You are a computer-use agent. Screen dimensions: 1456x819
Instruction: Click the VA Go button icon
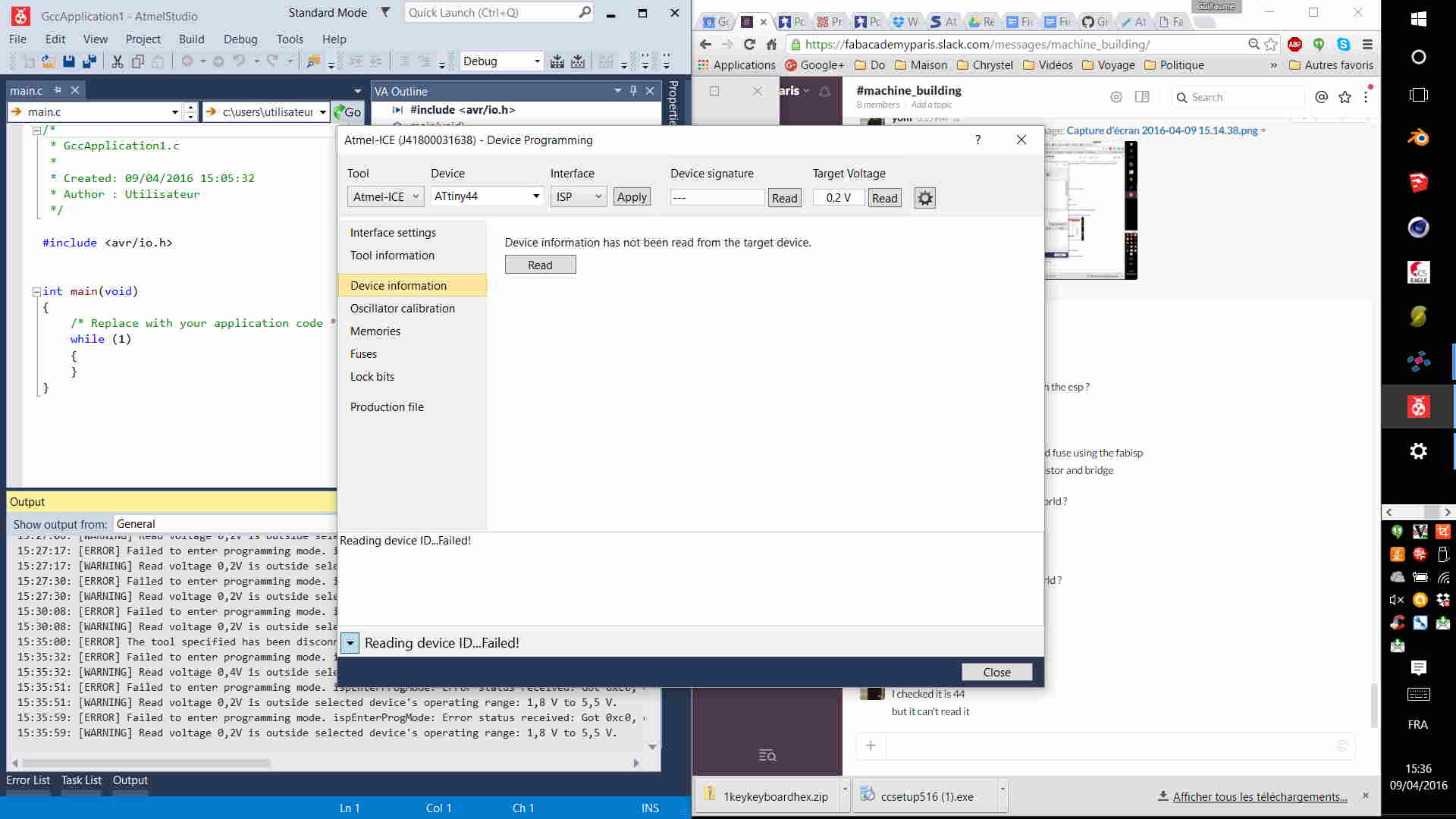347,111
